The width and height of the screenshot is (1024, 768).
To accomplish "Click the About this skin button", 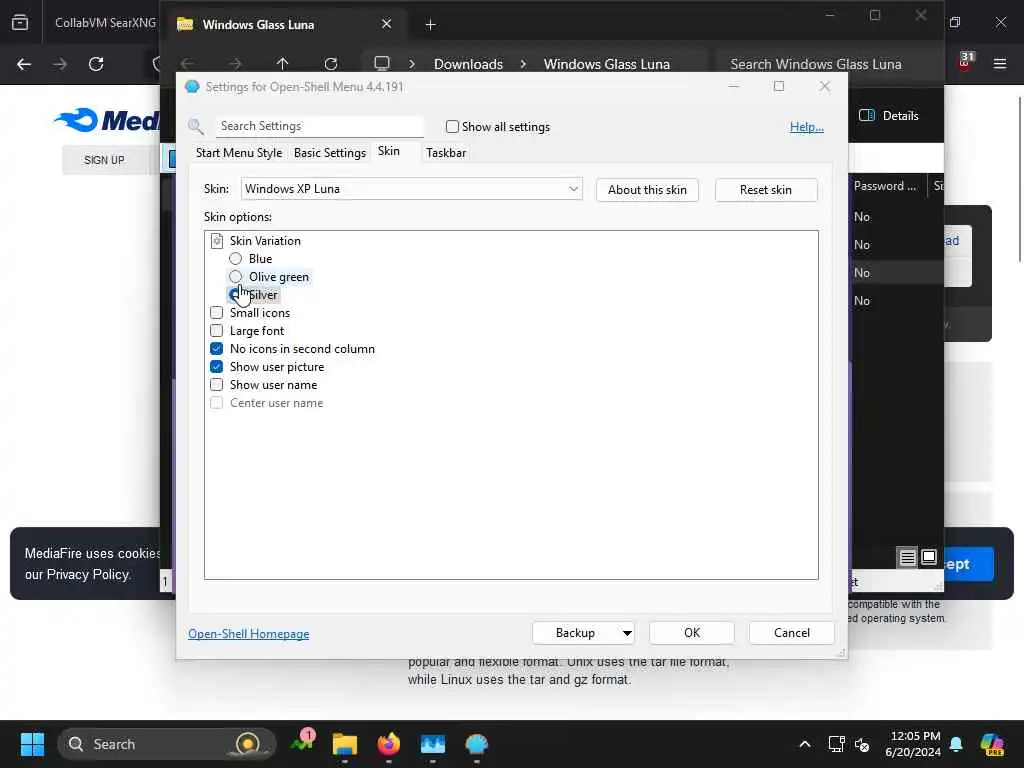I will click(647, 190).
